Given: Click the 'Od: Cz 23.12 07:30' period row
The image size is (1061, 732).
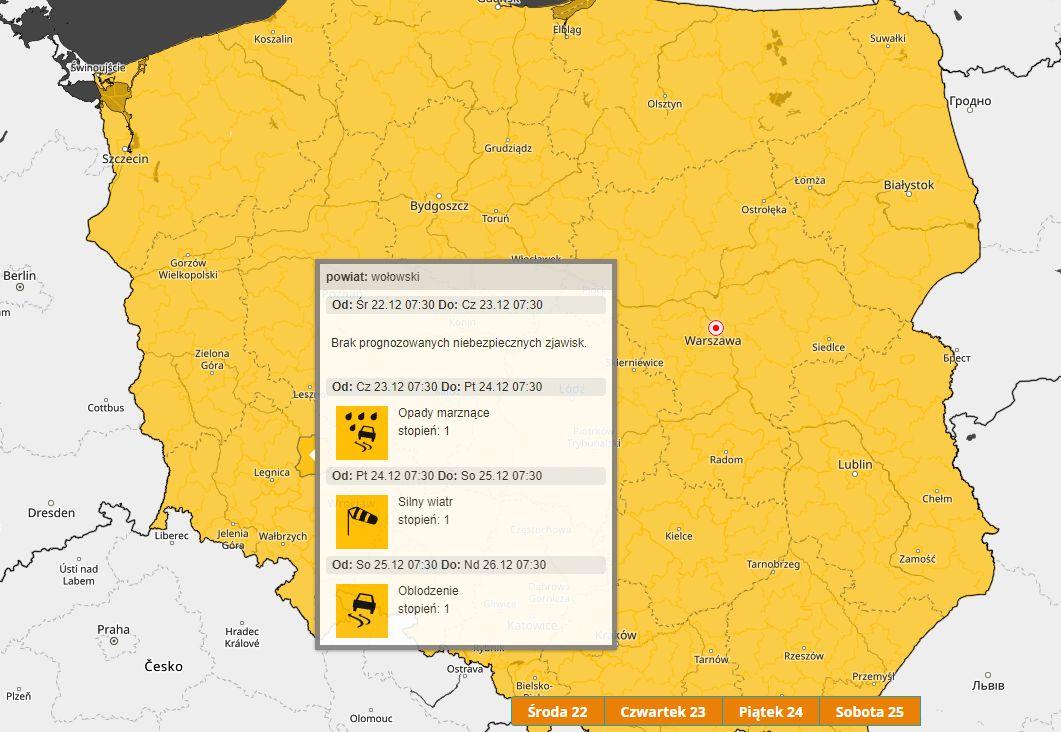Looking at the screenshot, I should click(466, 387).
